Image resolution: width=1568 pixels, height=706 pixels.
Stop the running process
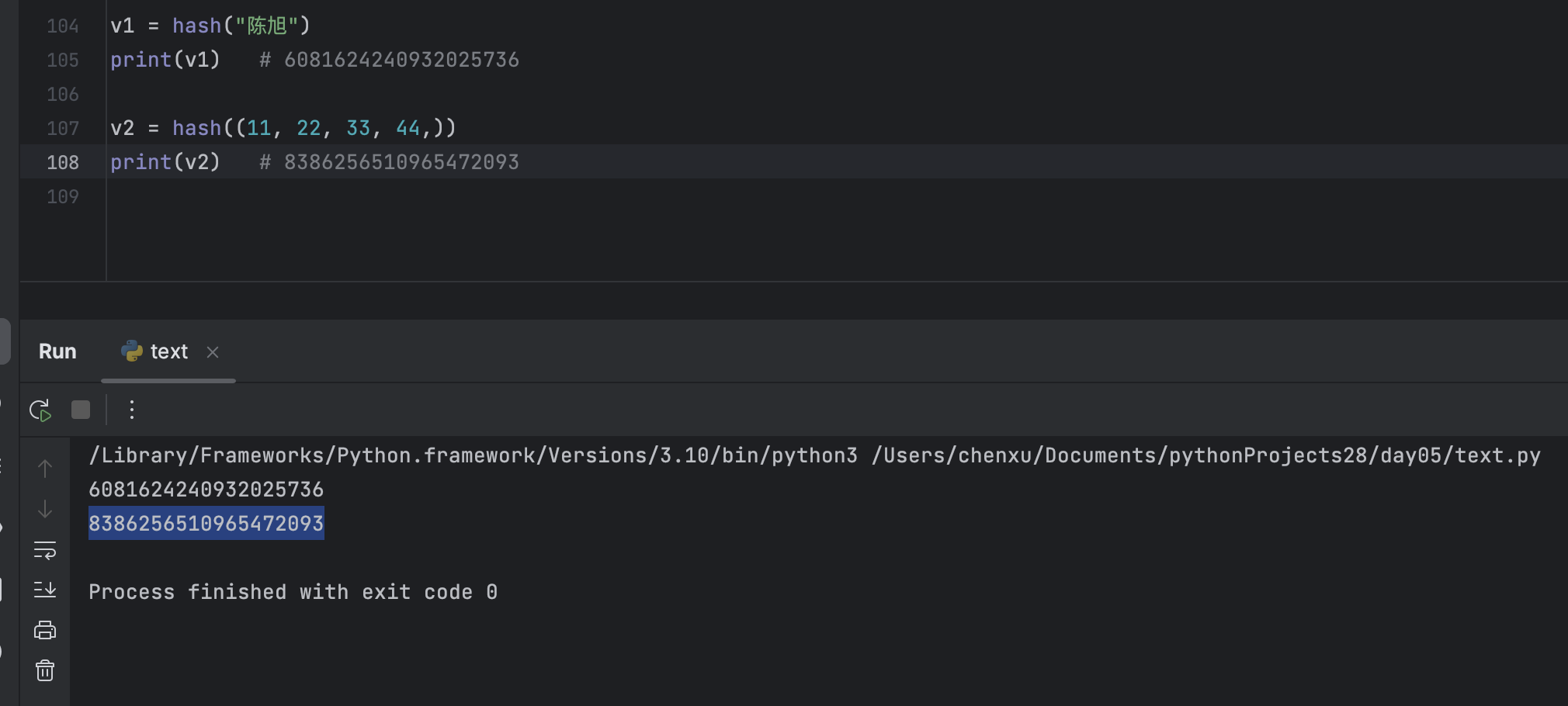[81, 410]
